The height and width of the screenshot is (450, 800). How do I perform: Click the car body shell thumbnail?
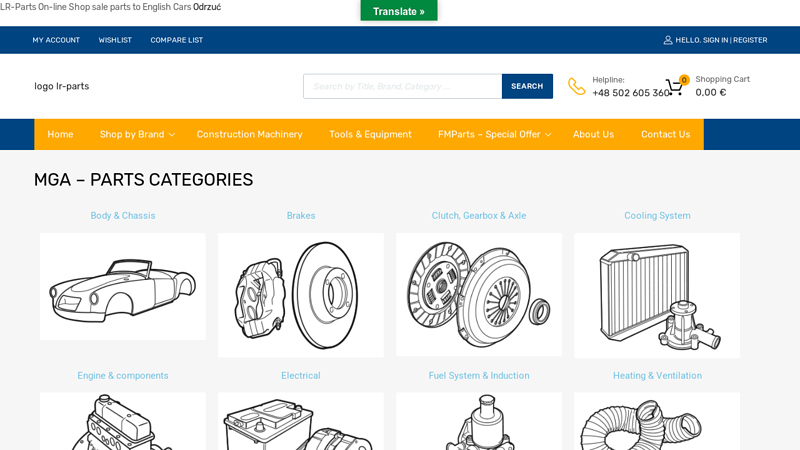coord(122,287)
